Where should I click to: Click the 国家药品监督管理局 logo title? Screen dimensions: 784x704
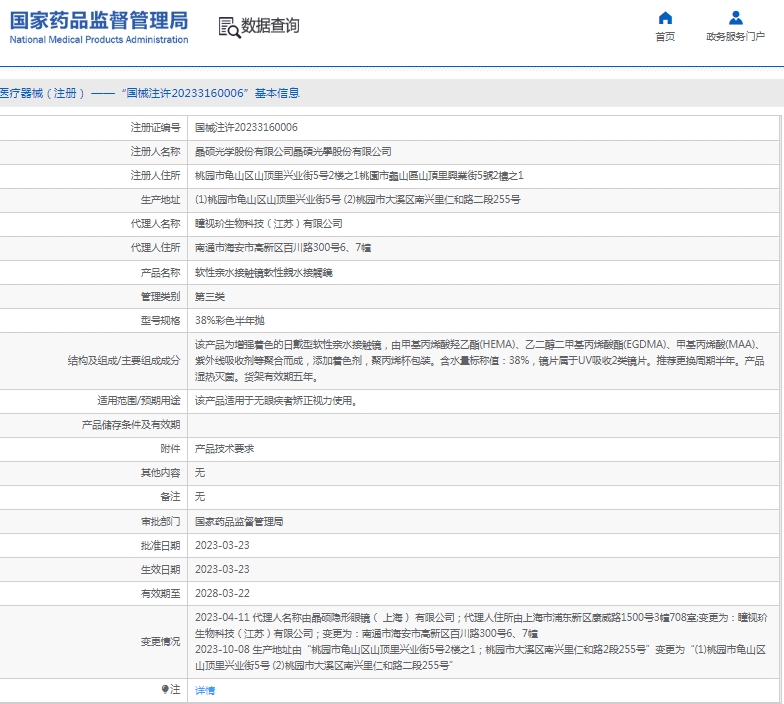pos(99,20)
